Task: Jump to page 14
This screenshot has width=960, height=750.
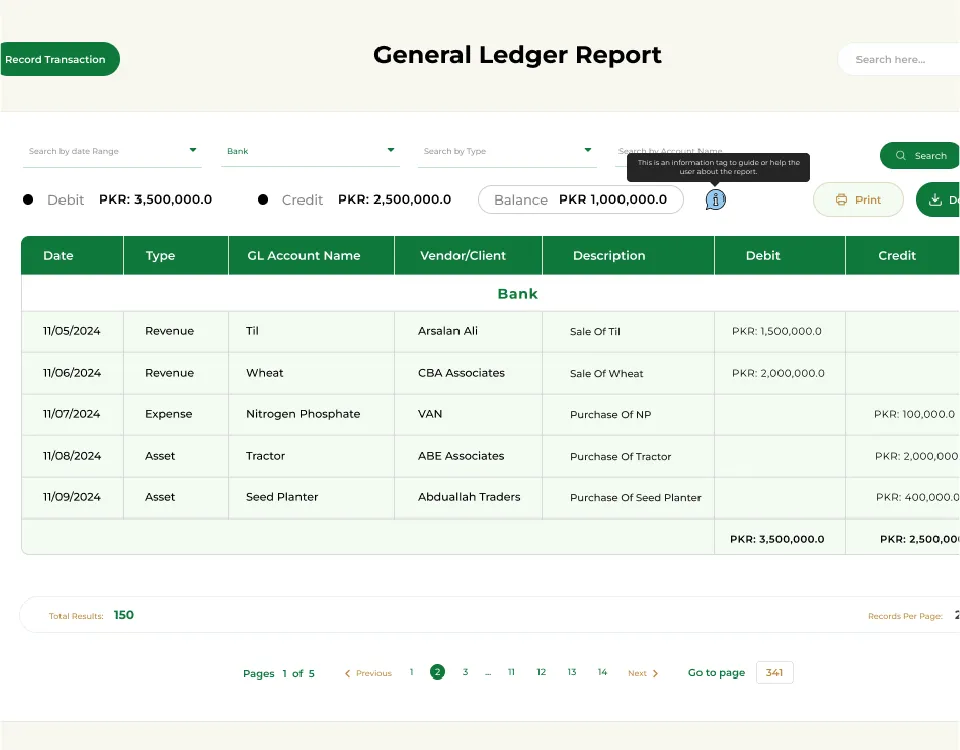Action: pyautogui.click(x=602, y=672)
